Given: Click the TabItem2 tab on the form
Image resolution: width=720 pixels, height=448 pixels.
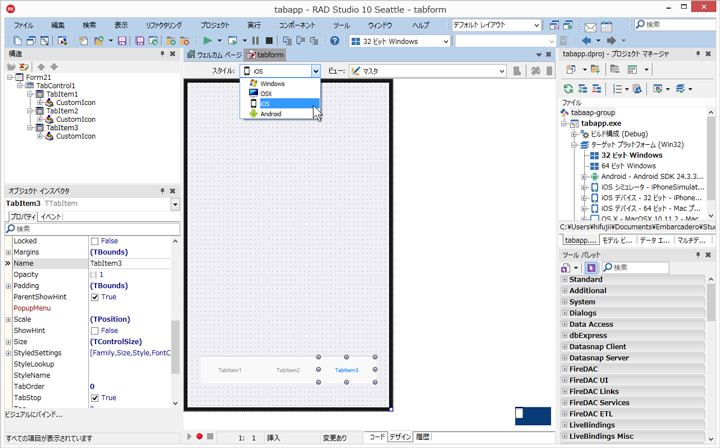Looking at the screenshot, I should 288,370.
